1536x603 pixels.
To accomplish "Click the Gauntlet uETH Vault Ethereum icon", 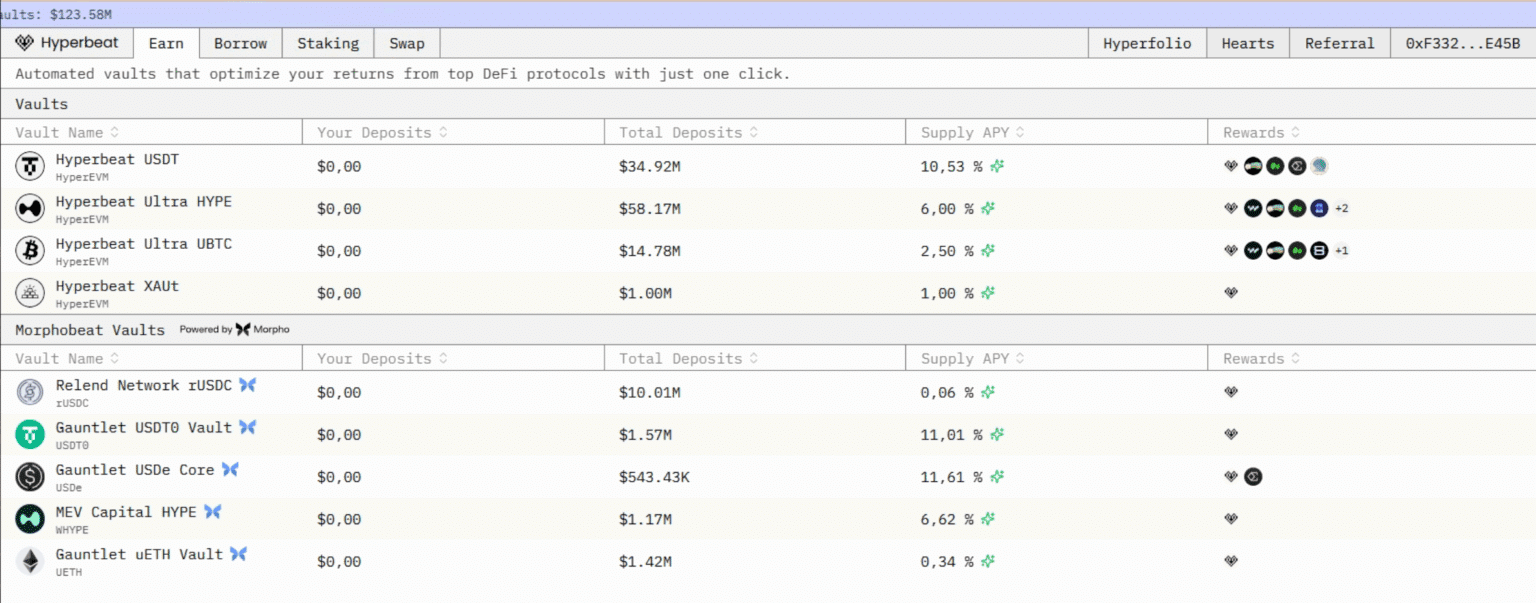I will click(x=30, y=561).
